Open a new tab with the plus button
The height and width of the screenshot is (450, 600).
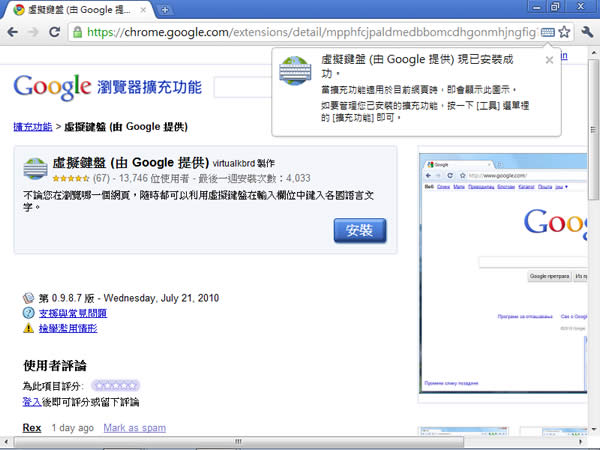pyautogui.click(x=165, y=10)
